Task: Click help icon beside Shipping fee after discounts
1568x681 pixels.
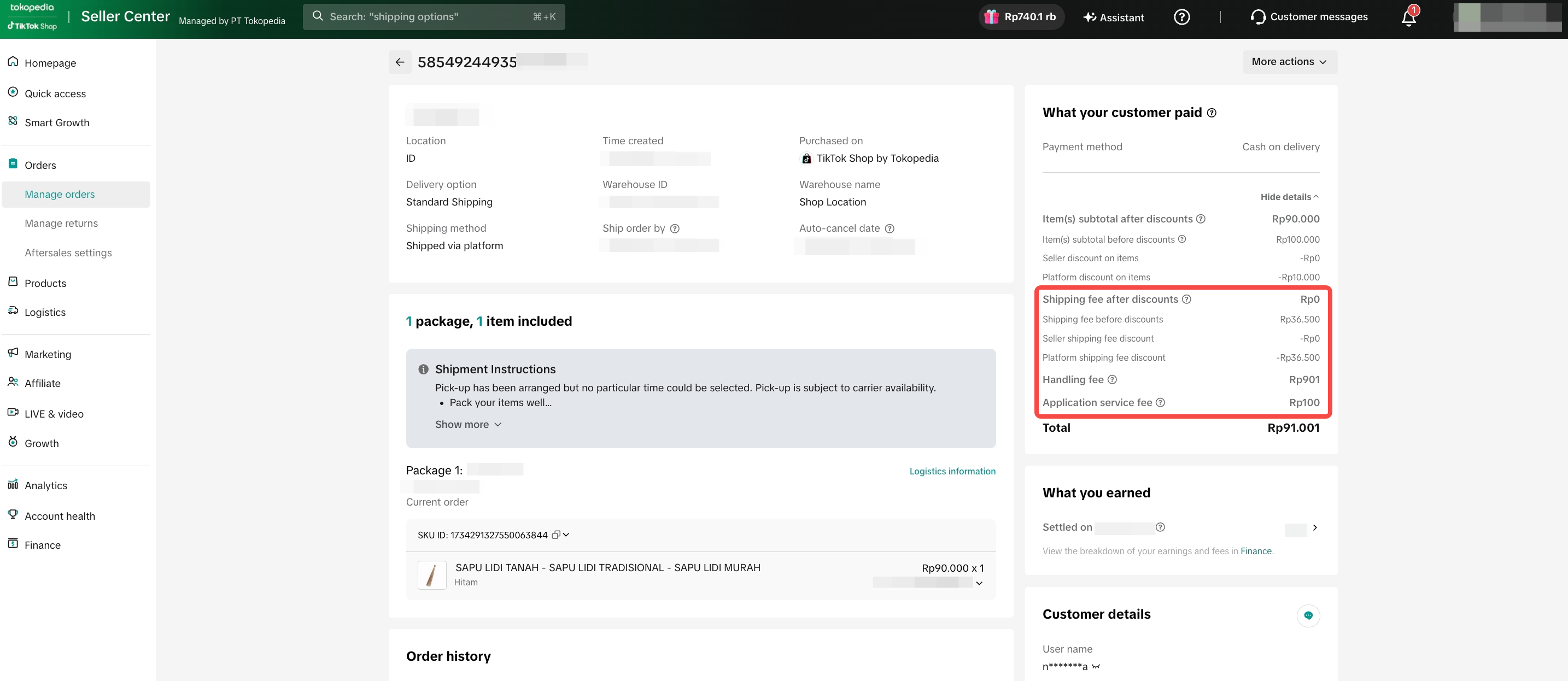Action: [x=1186, y=300]
